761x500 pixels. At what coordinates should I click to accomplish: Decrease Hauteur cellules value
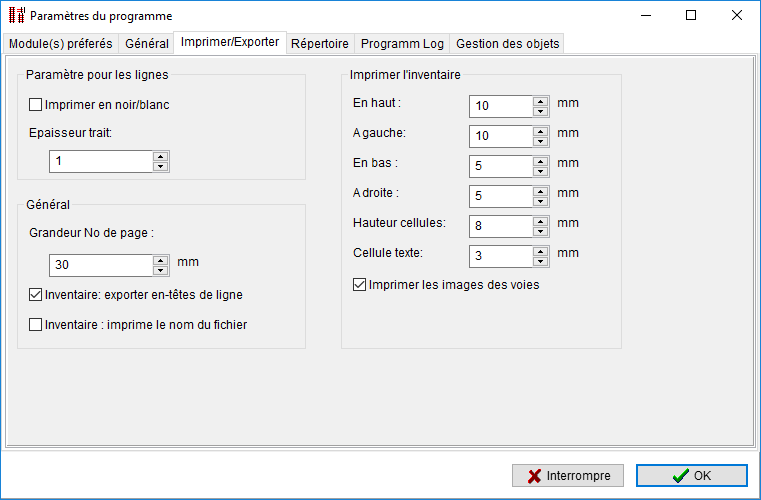click(x=541, y=232)
